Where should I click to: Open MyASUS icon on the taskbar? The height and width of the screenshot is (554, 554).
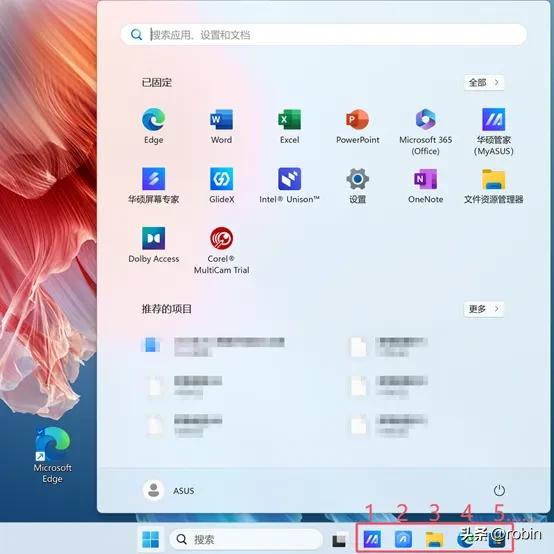pyautogui.click(x=372, y=539)
